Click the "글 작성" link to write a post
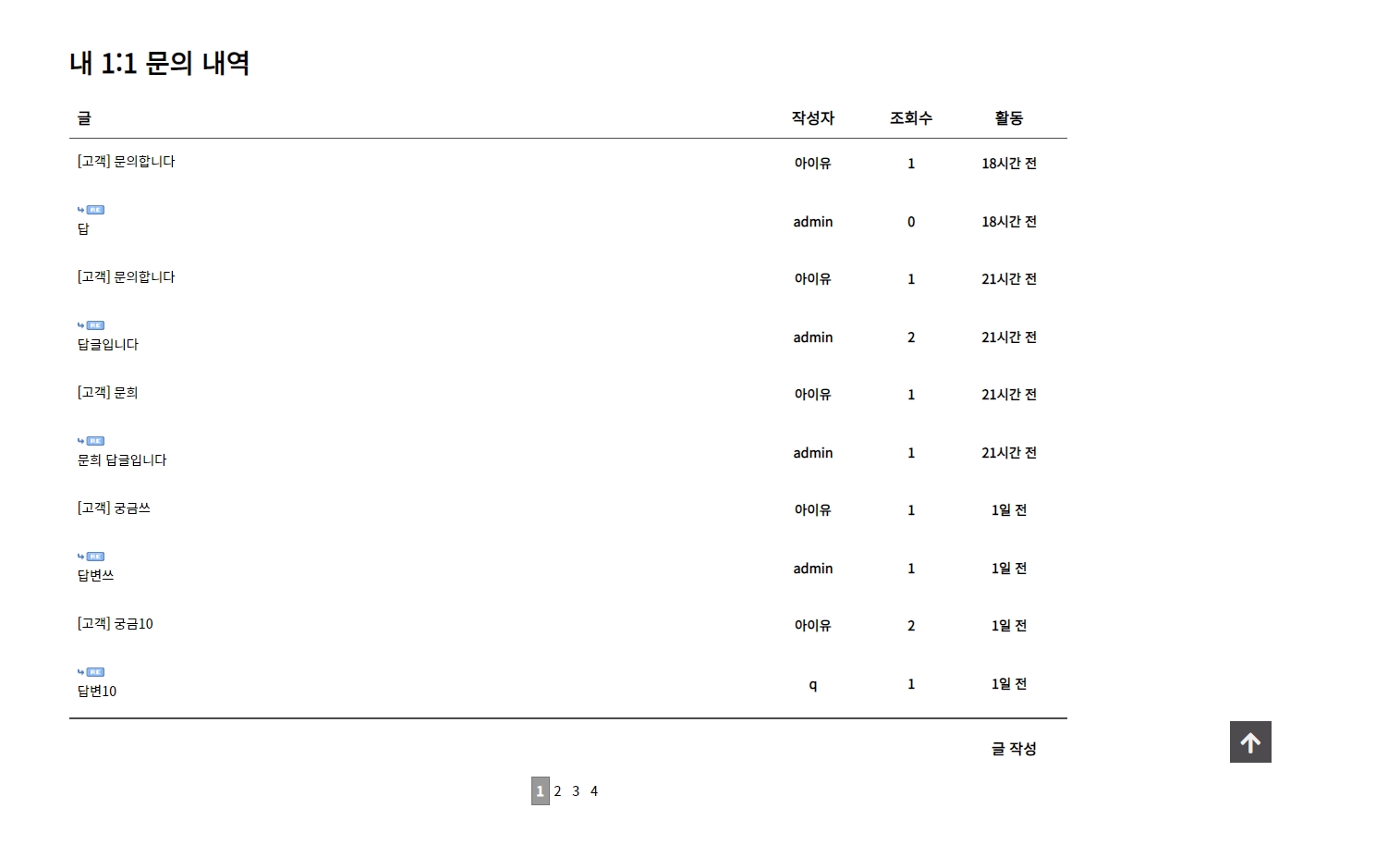Viewport: 1400px width, 845px height. [1014, 749]
